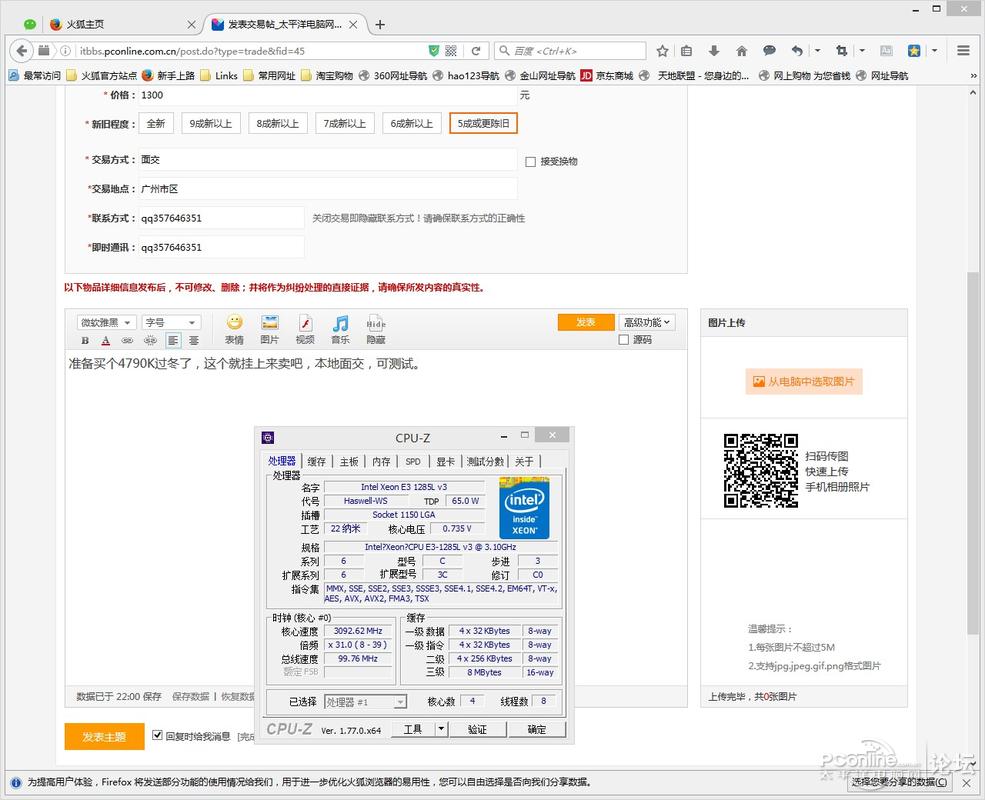Image resolution: width=985 pixels, height=800 pixels.
Task: Check the 接受换物 checkbox
Action: (x=530, y=162)
